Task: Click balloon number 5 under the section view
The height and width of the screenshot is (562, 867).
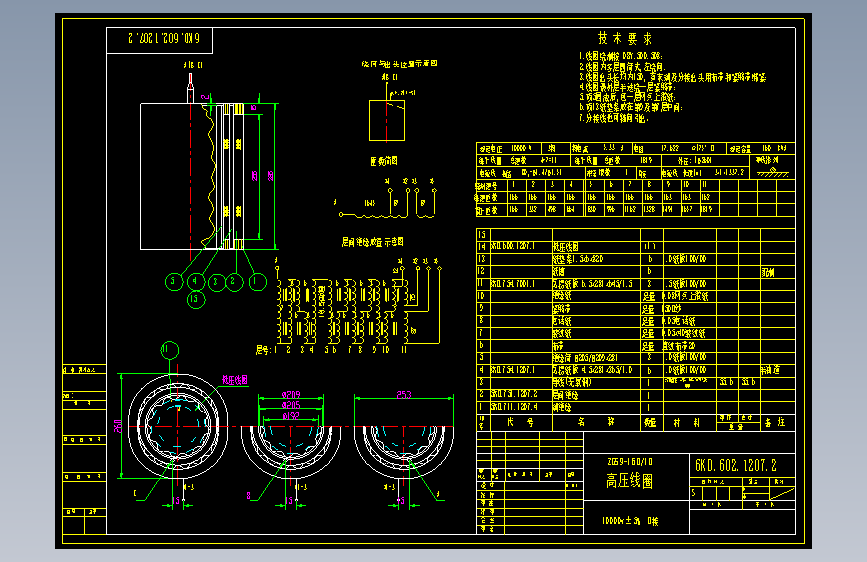Action: pos(174,282)
